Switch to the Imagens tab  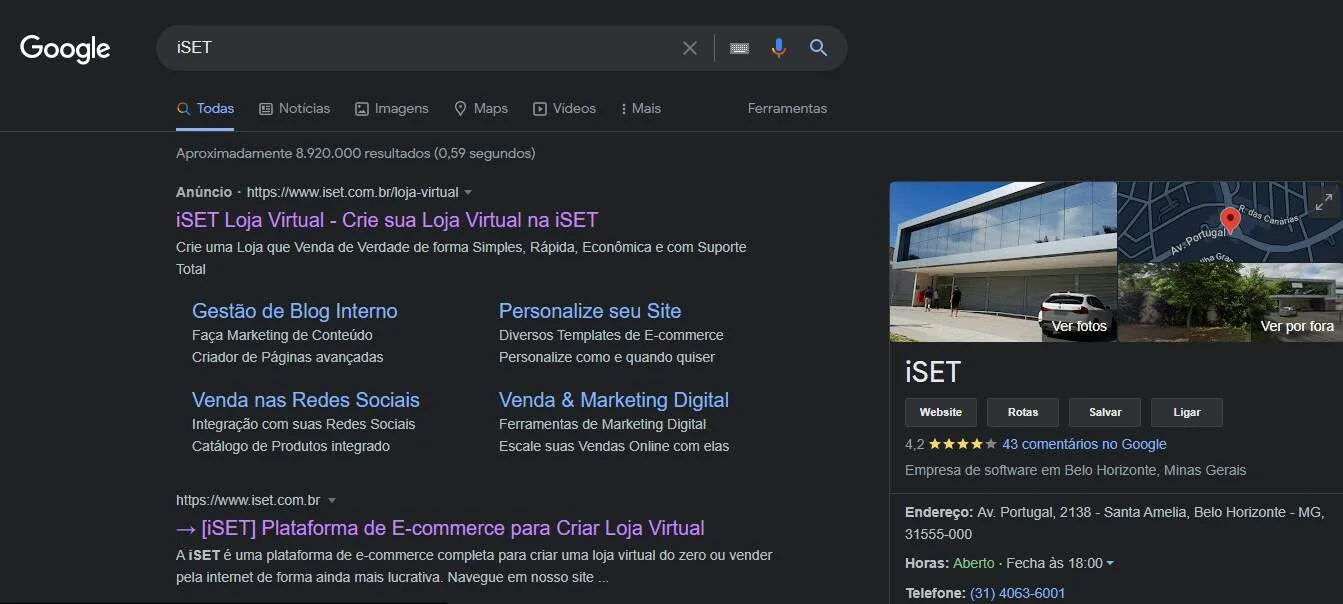(x=392, y=108)
